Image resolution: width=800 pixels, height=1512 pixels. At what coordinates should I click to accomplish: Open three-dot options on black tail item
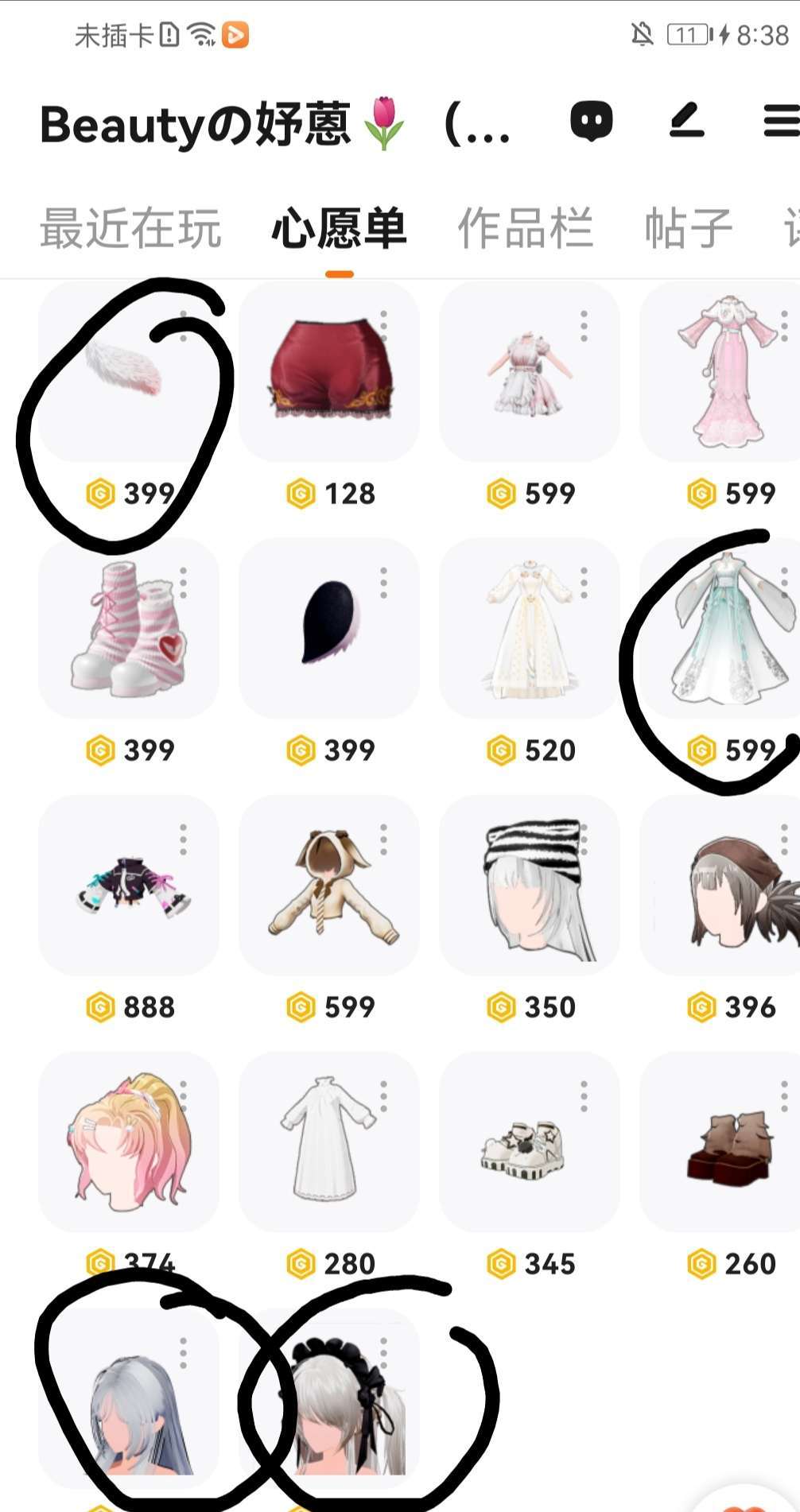coord(384,583)
